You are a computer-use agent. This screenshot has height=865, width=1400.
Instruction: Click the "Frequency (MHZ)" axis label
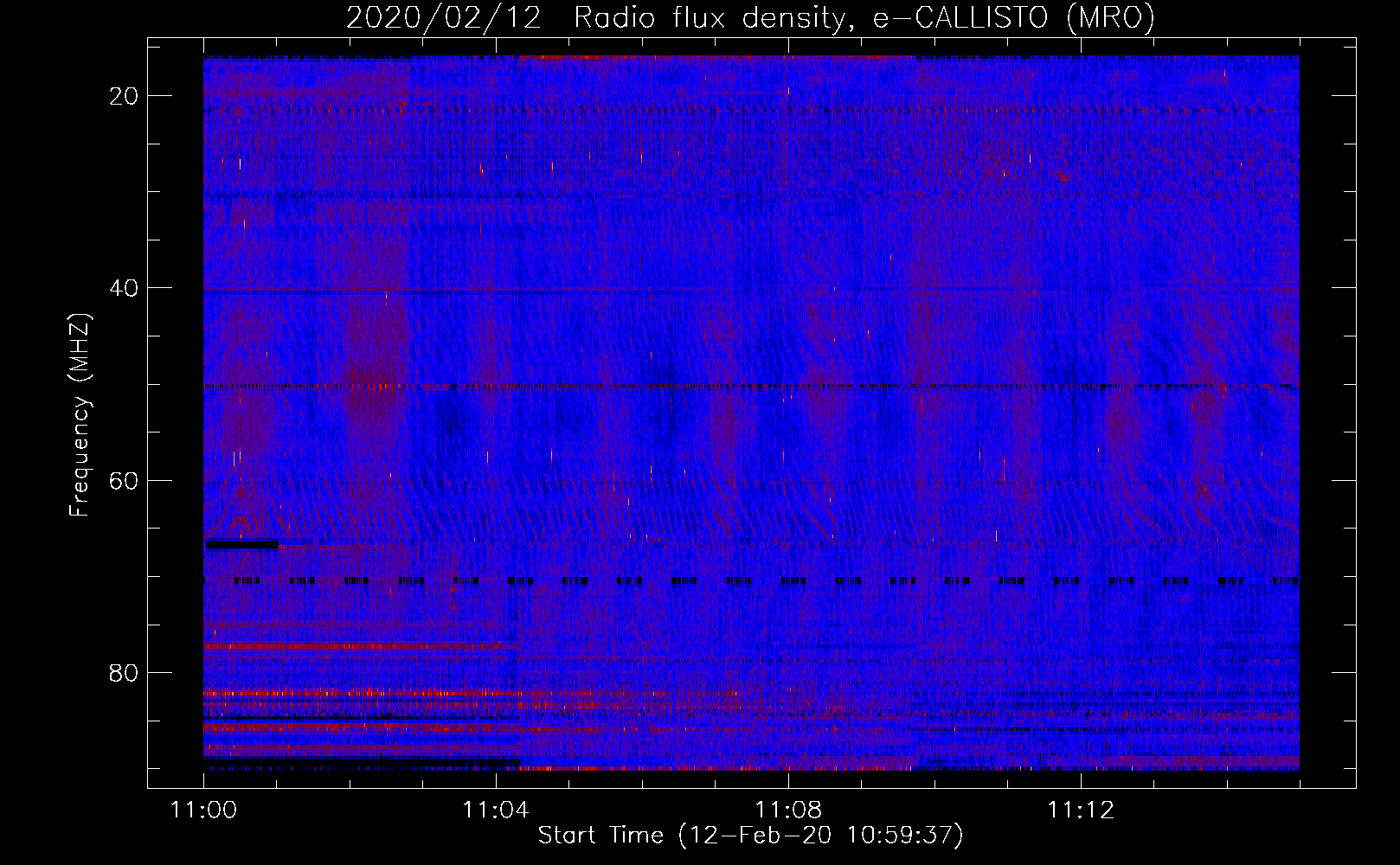(80, 415)
